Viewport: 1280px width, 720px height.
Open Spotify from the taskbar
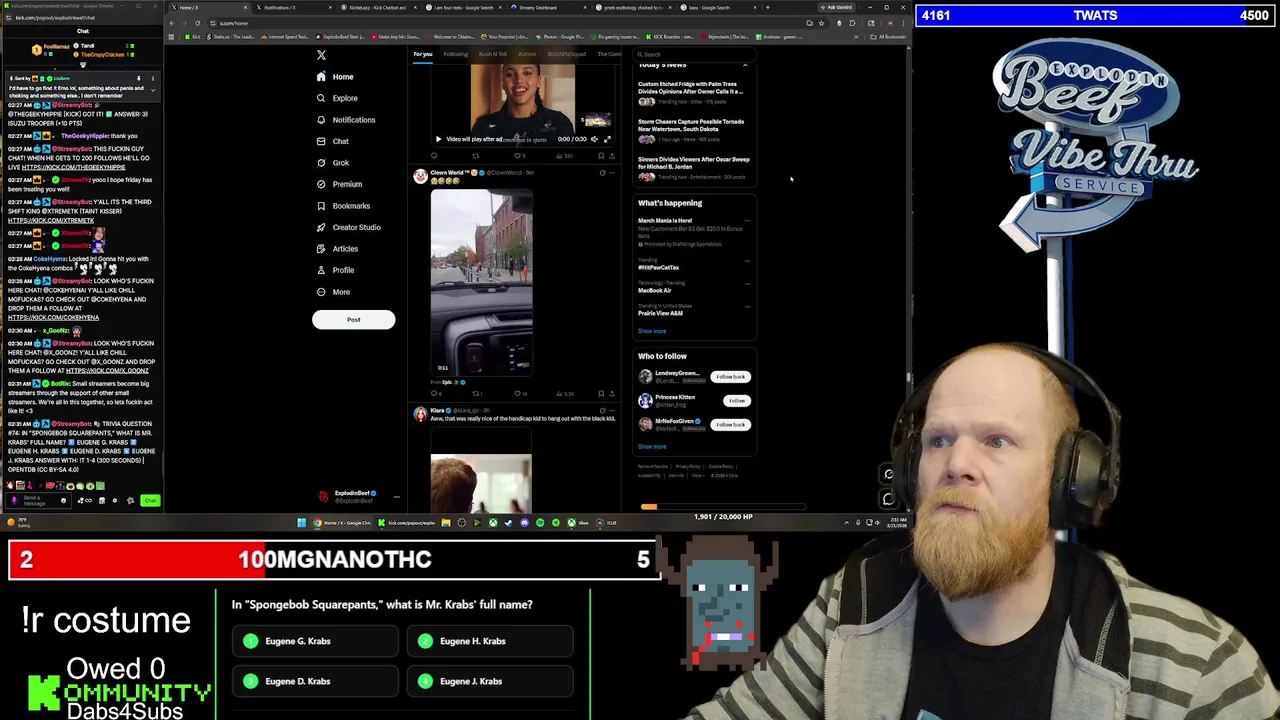click(x=540, y=522)
